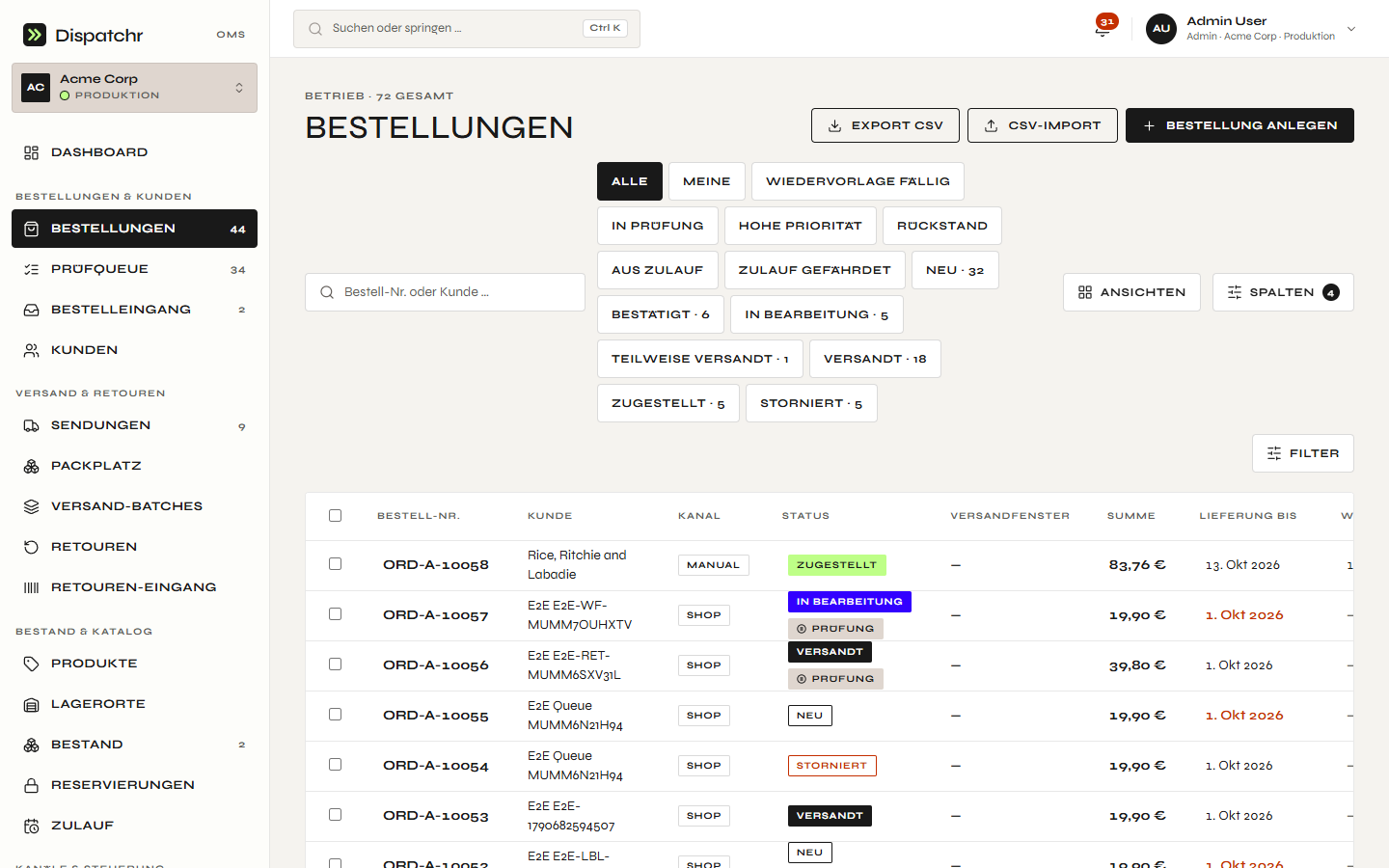The image size is (1389, 868).
Task: Toggle checkbox for ORD-A-10054
Action: 335,765
